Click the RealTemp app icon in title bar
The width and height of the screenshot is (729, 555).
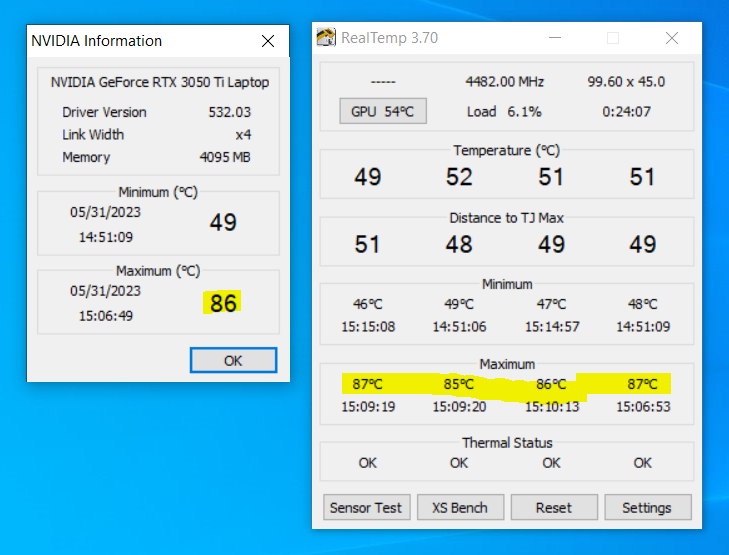point(326,37)
